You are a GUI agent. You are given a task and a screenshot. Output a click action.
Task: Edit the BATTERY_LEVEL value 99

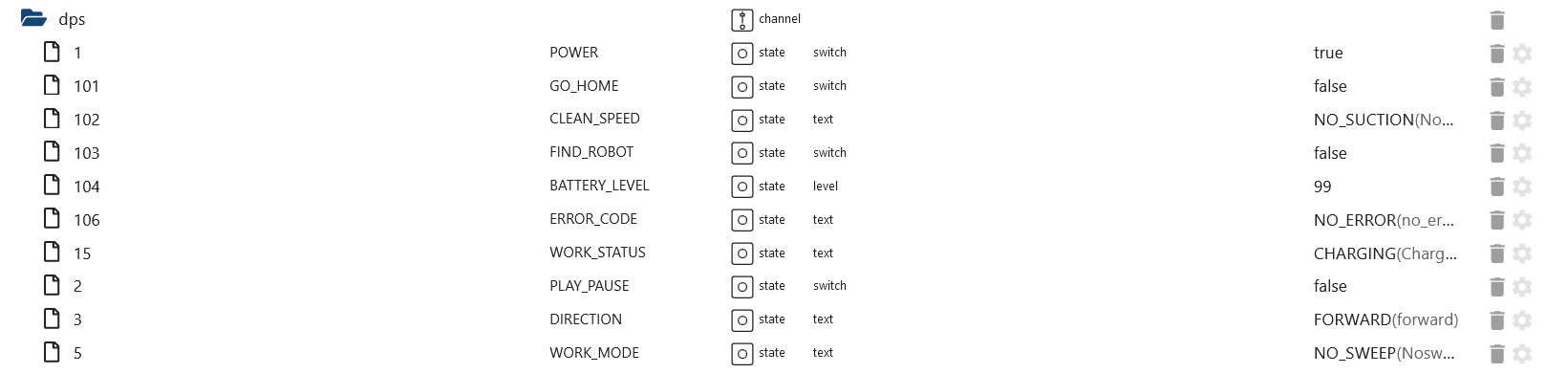coord(1322,187)
